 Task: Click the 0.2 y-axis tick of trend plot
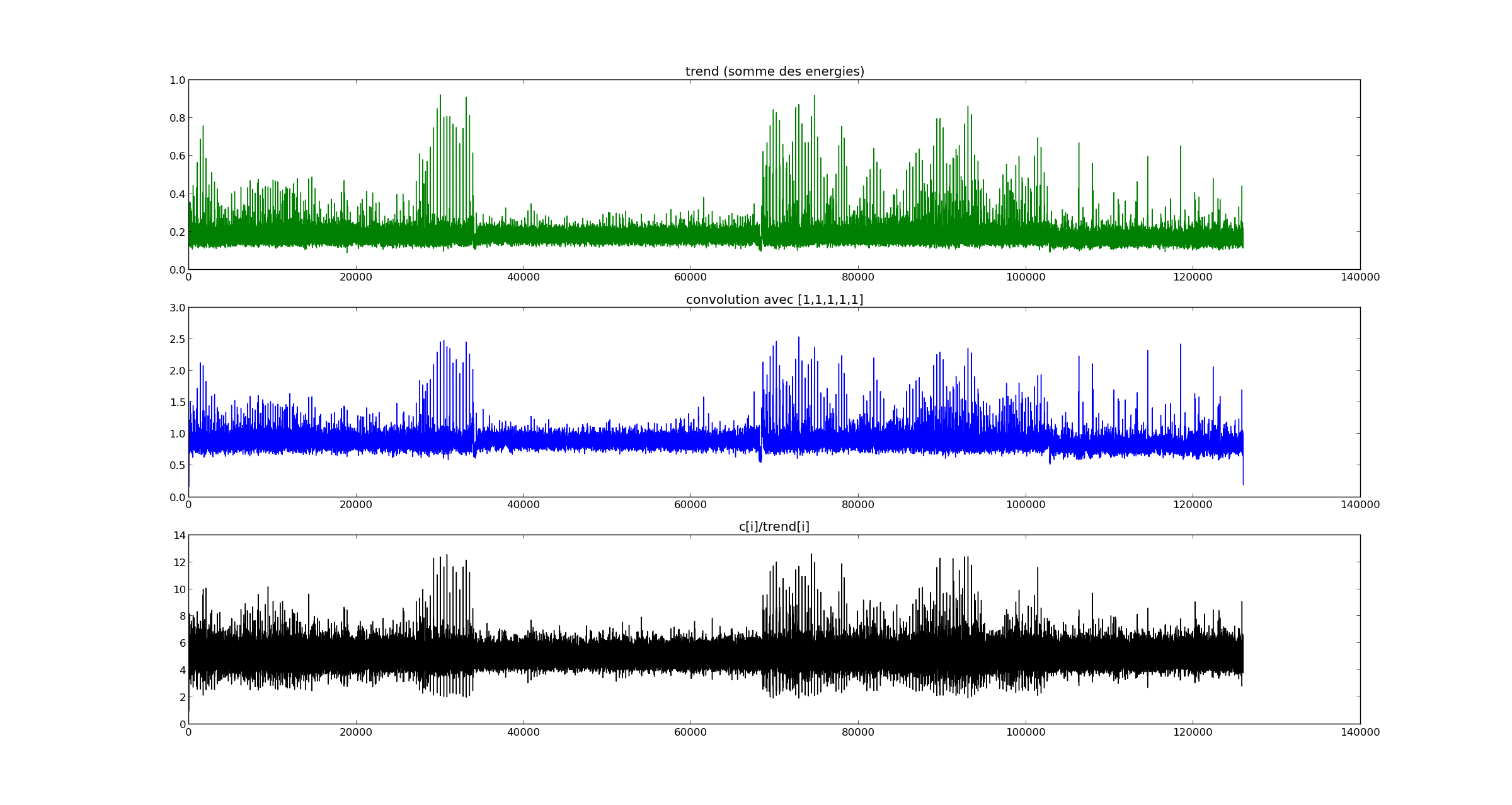[177, 232]
